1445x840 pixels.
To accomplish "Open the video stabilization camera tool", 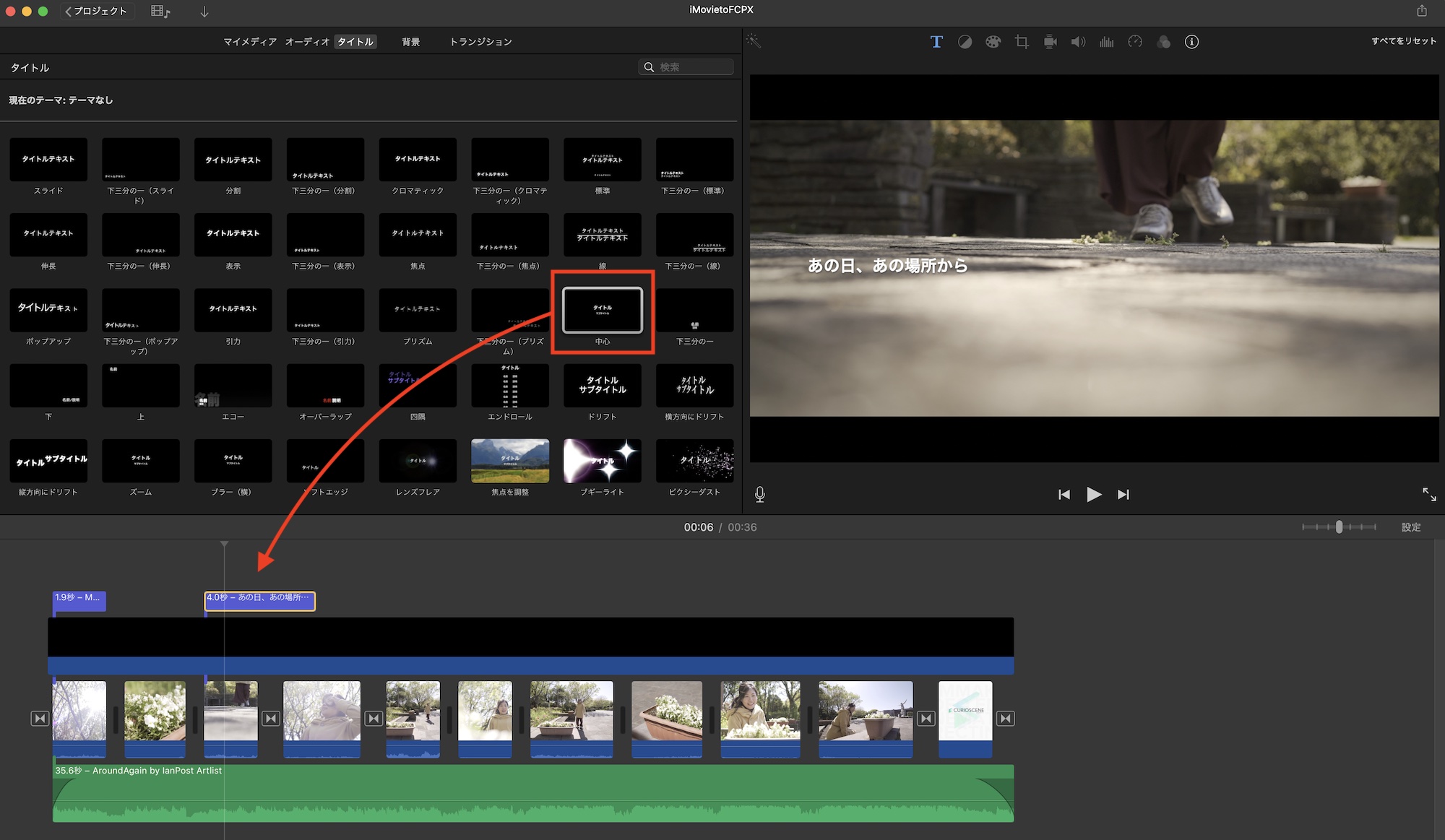I will tap(1050, 42).
